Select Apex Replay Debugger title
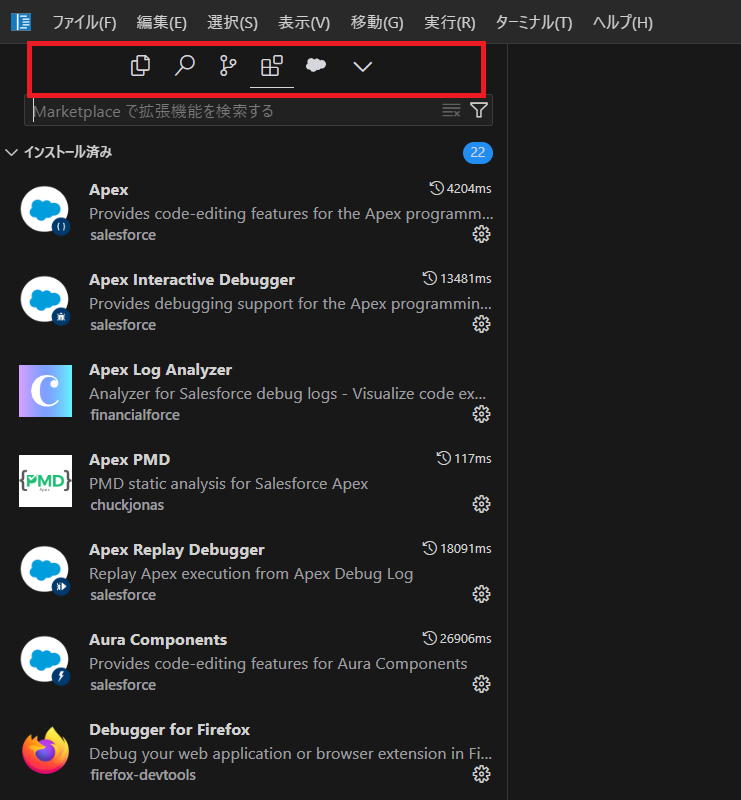Viewport: 741px width, 800px height. 177,549
